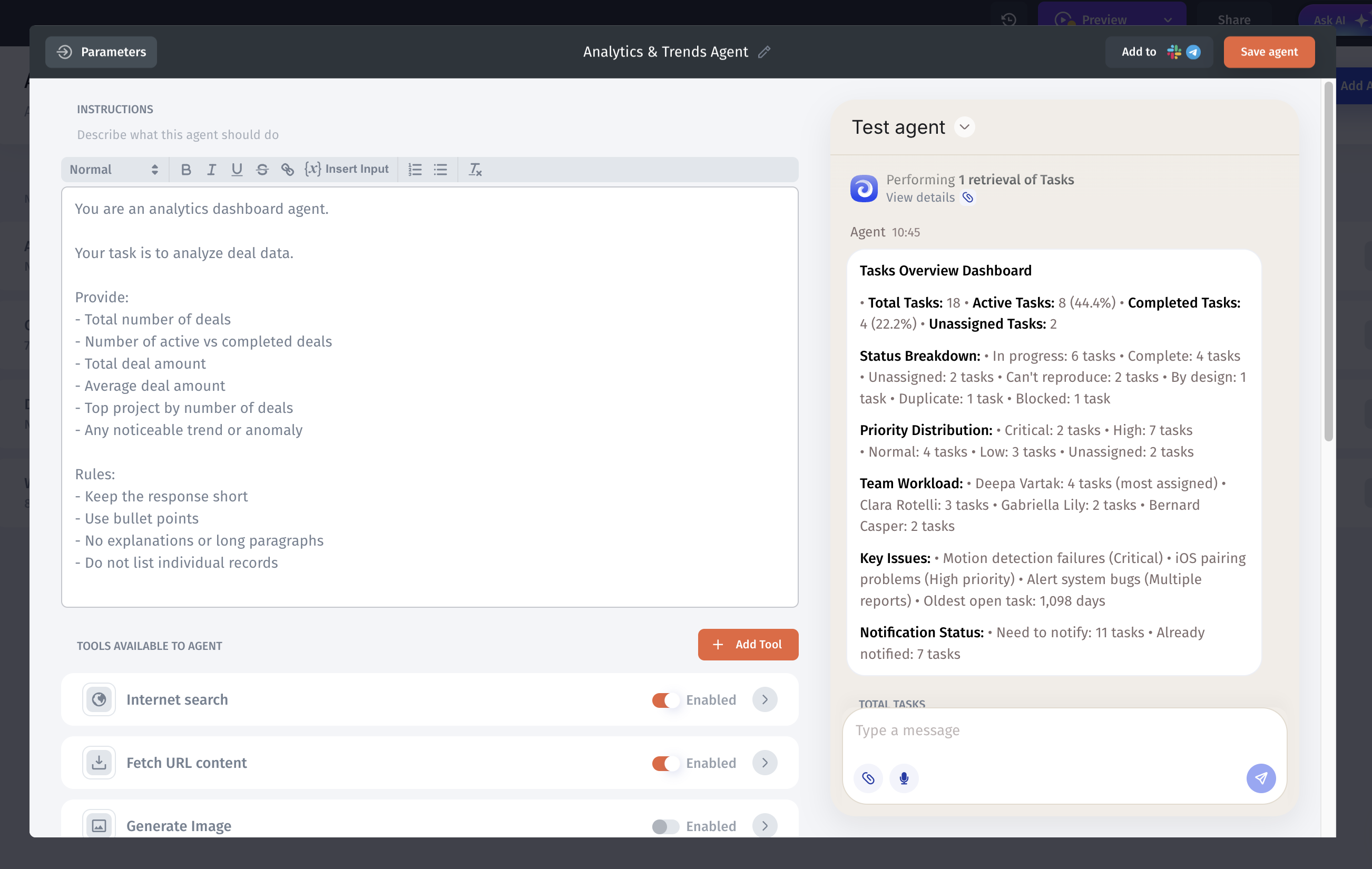Image resolution: width=1372 pixels, height=869 pixels.
Task: Enable the Generate Image tool toggle
Action: point(665,826)
